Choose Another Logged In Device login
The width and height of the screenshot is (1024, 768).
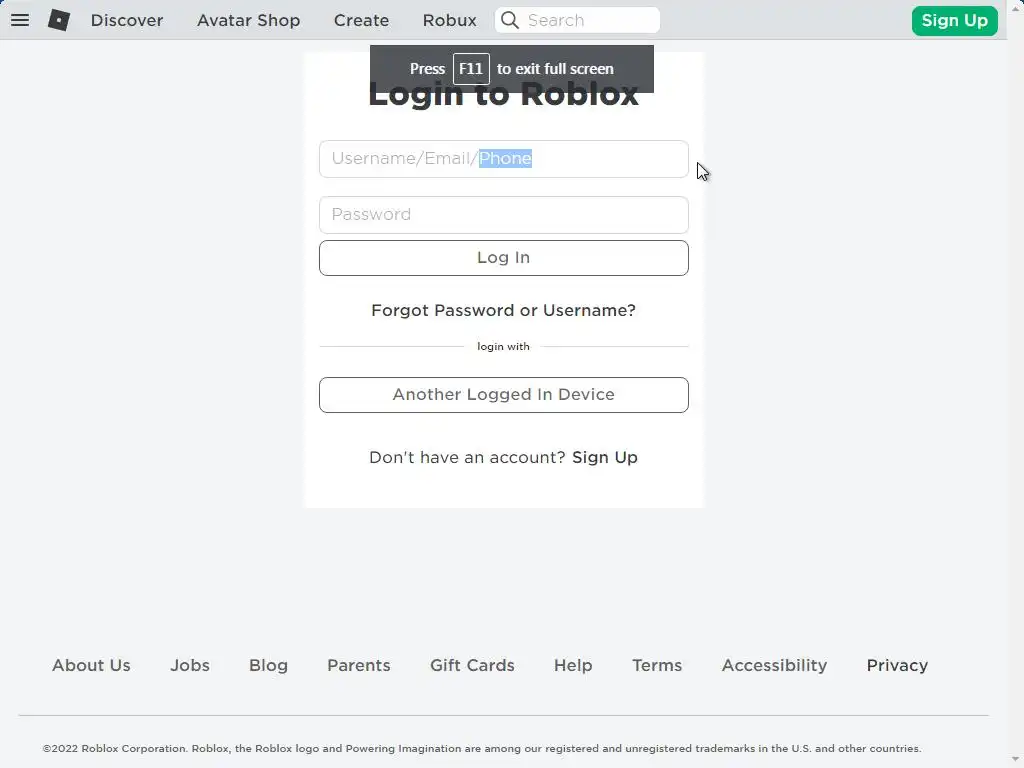(x=504, y=395)
